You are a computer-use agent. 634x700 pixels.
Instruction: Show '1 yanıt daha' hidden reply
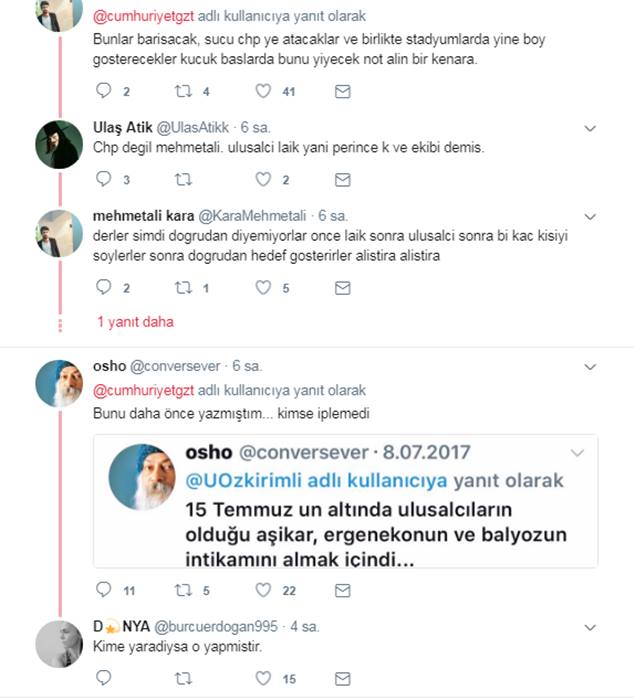(135, 322)
